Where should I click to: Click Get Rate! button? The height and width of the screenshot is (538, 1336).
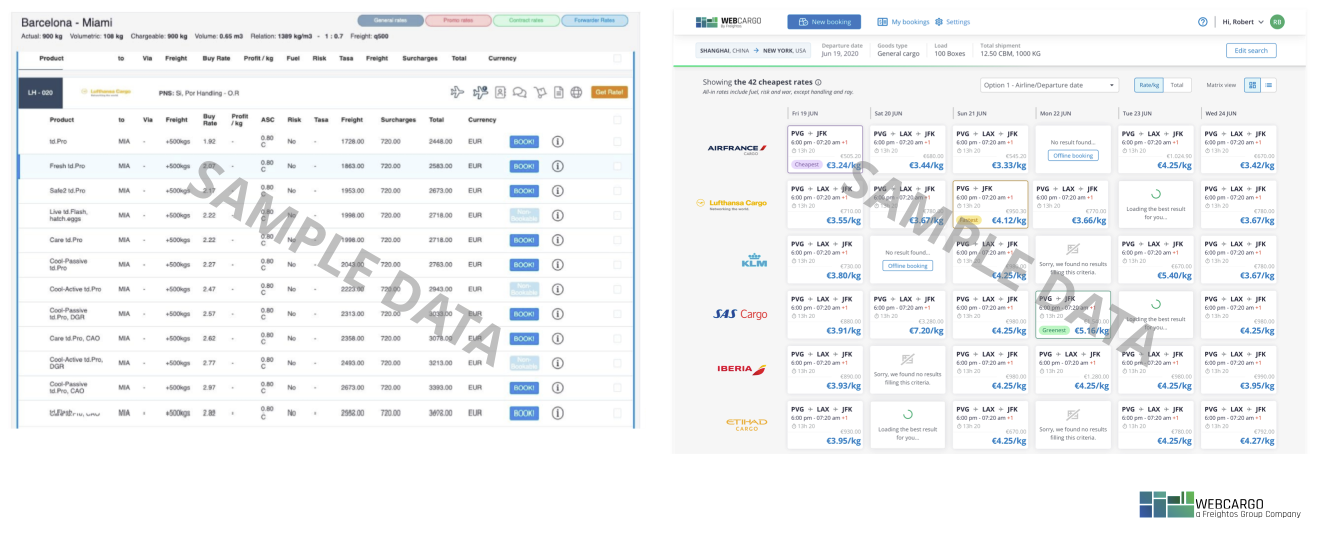[x=609, y=92]
